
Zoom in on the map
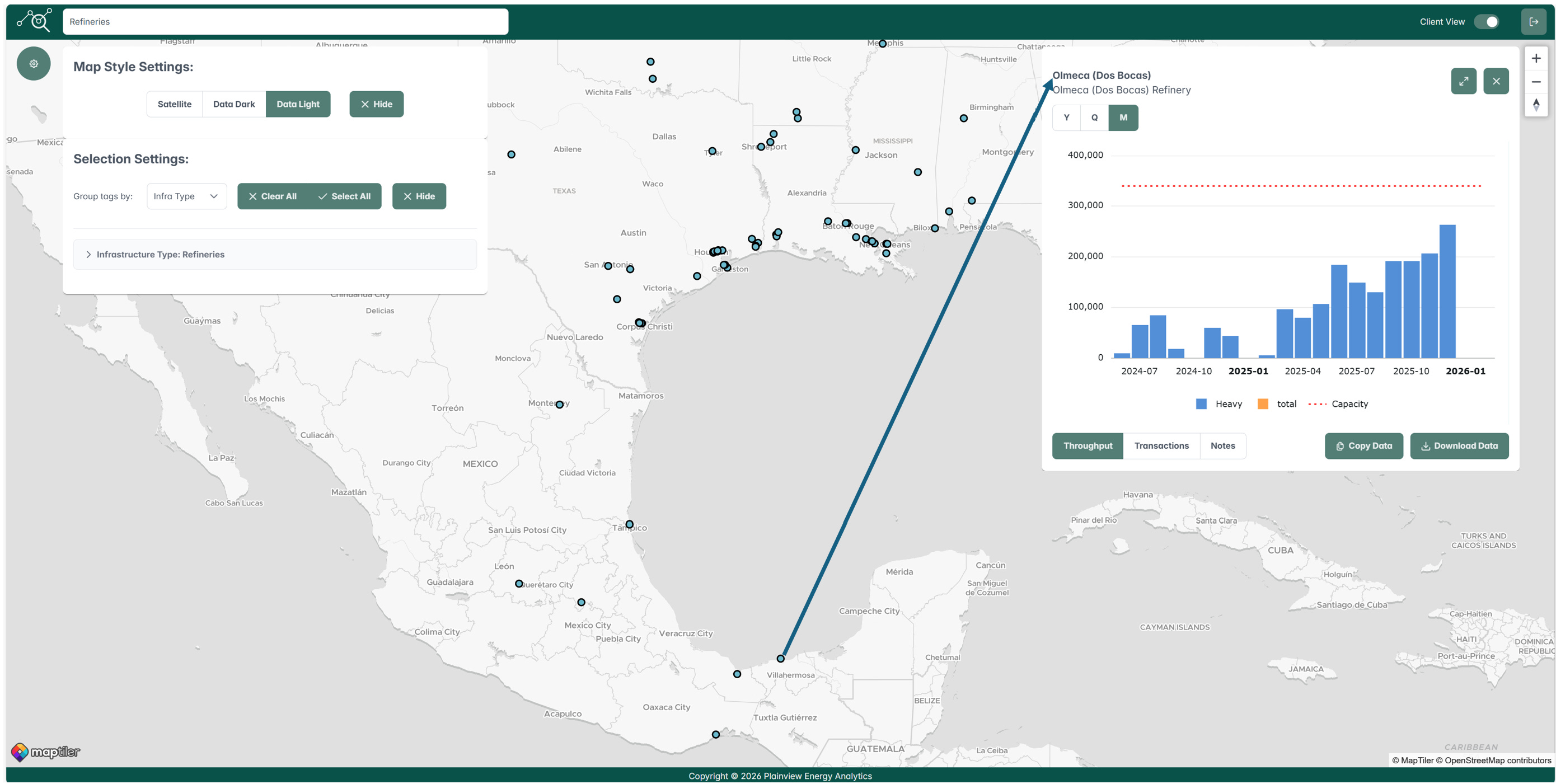pos(1535,59)
